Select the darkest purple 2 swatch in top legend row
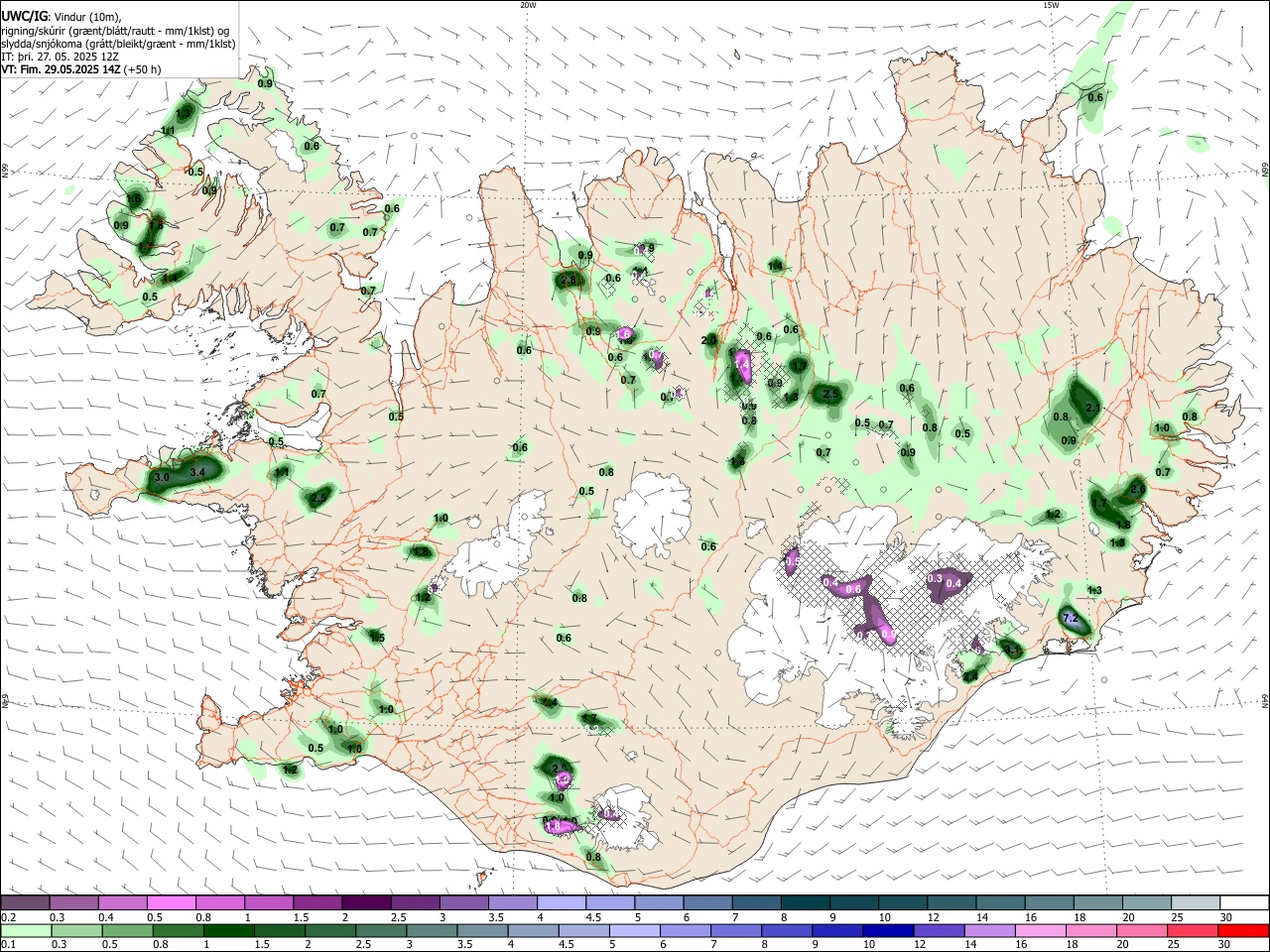 pos(366,903)
